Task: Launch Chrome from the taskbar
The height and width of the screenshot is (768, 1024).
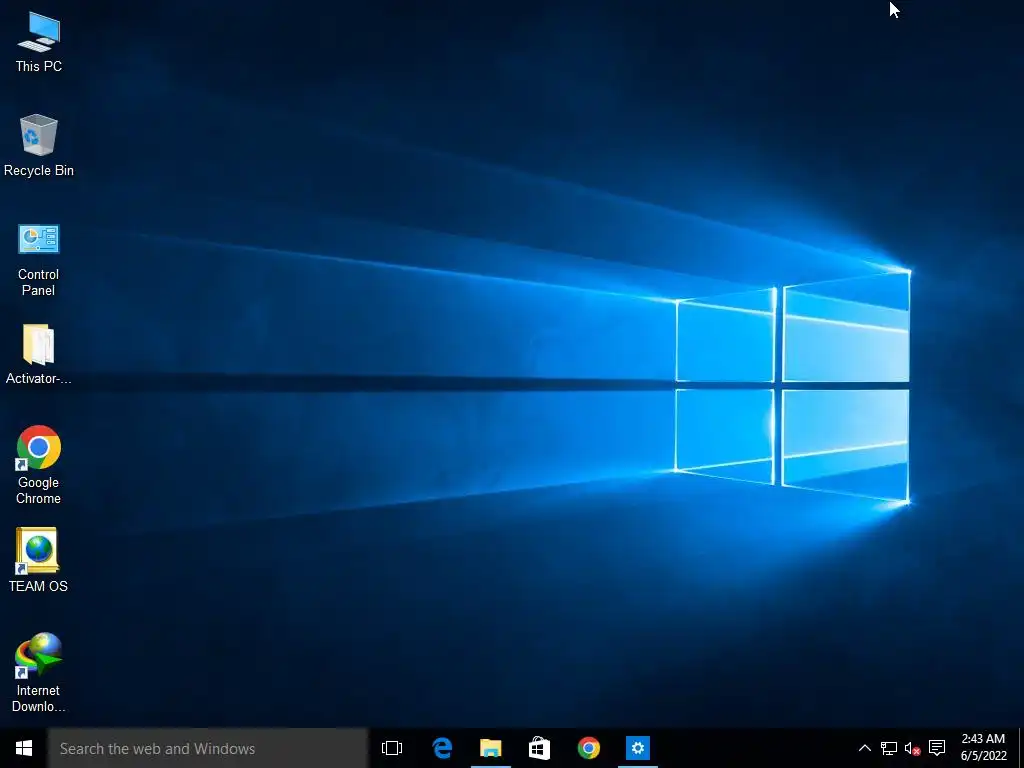Action: click(x=588, y=748)
